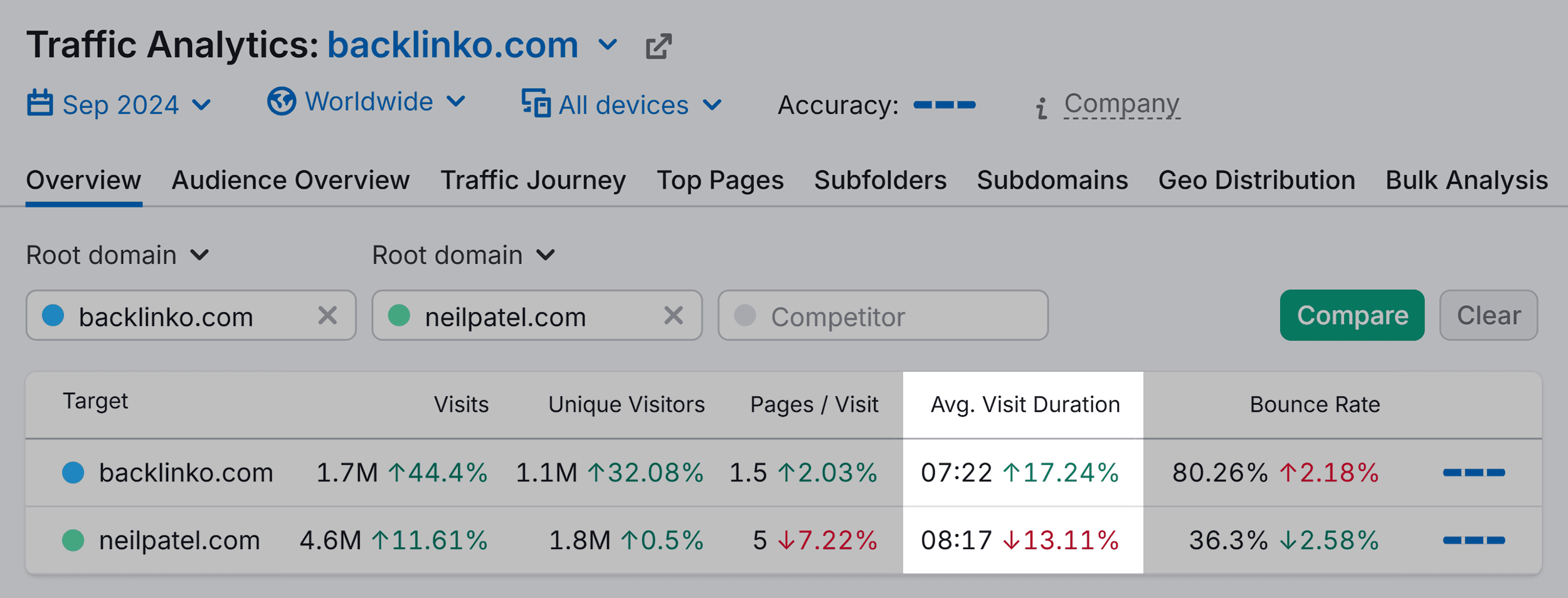Click the devices icon next to All devices

coord(536,103)
